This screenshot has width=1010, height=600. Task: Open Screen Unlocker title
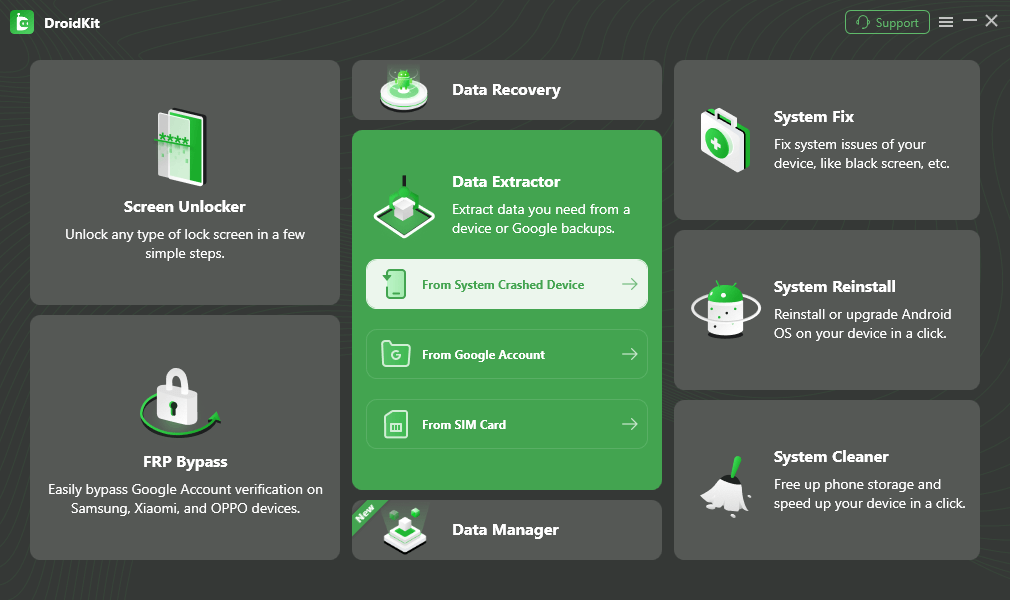tap(184, 207)
